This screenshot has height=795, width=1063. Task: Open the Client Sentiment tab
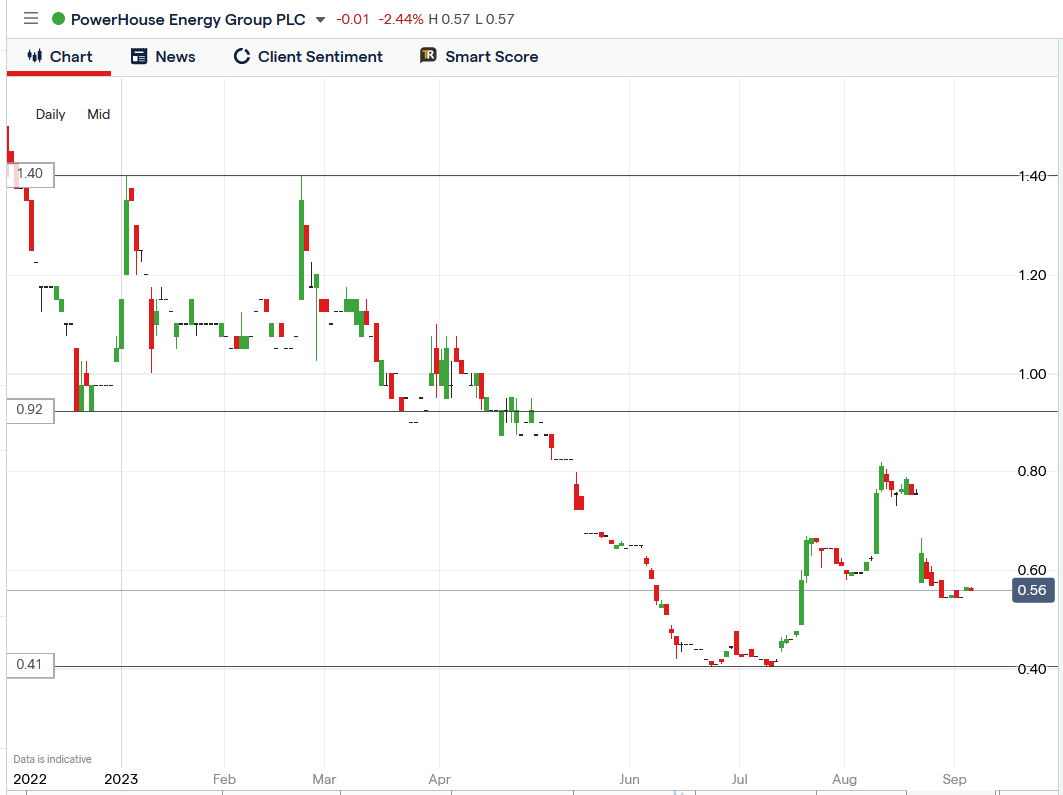308,57
